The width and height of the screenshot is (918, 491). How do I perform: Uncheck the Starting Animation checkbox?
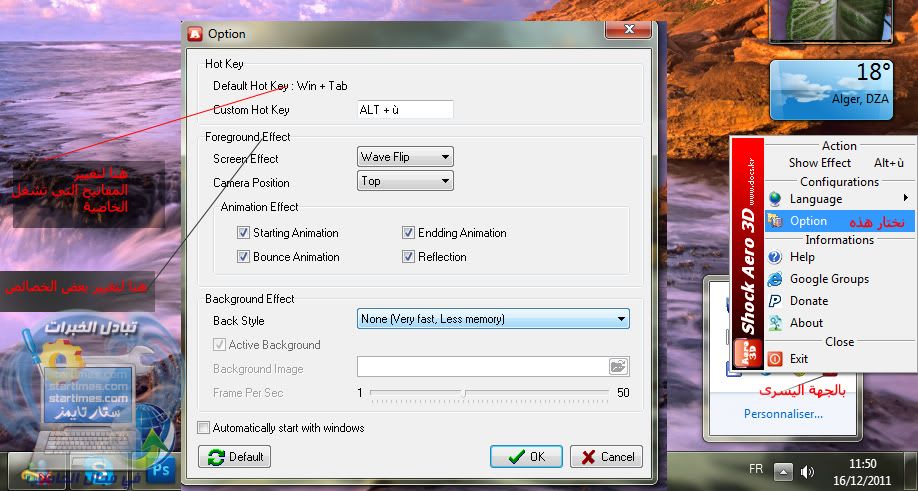[243, 233]
